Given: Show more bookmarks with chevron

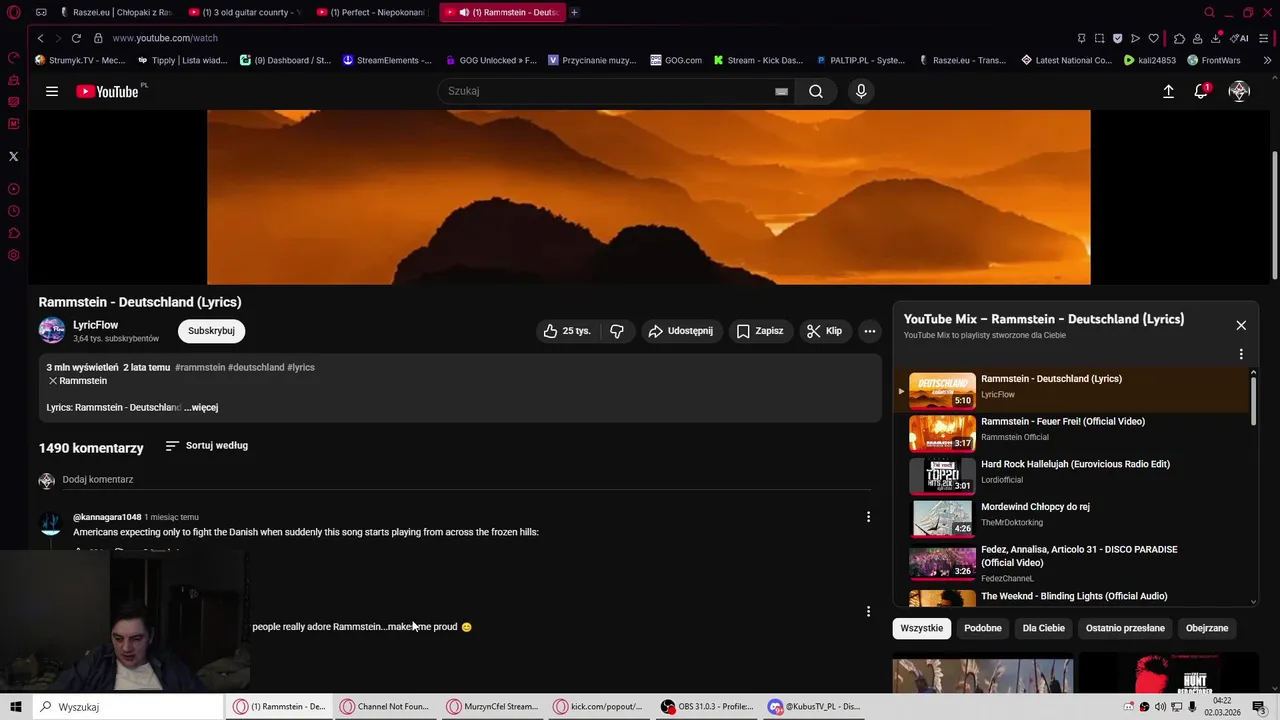Looking at the screenshot, I should point(1268,60).
